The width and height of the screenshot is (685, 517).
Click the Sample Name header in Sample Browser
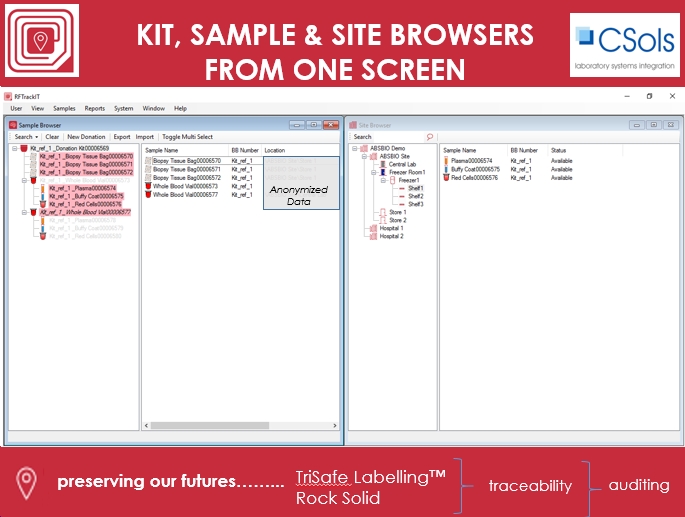[x=185, y=150]
